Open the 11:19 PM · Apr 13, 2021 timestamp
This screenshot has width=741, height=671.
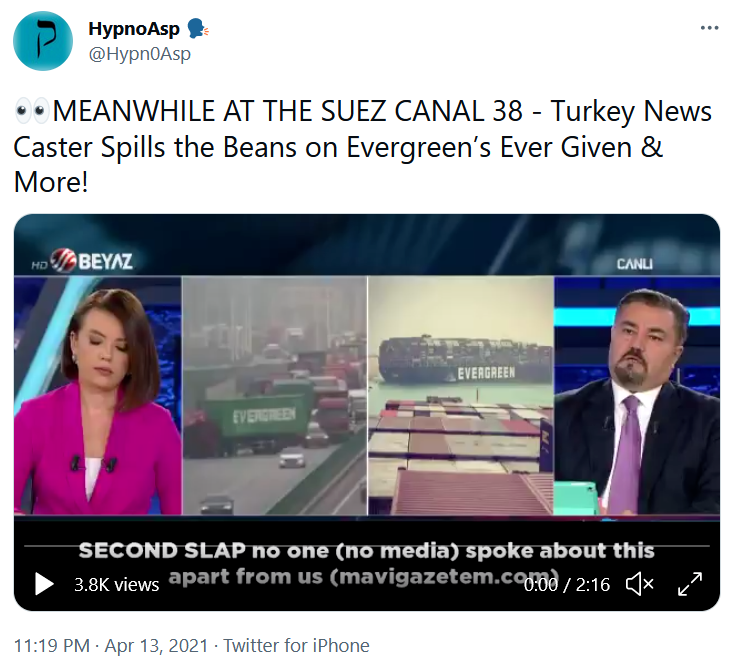pos(111,645)
